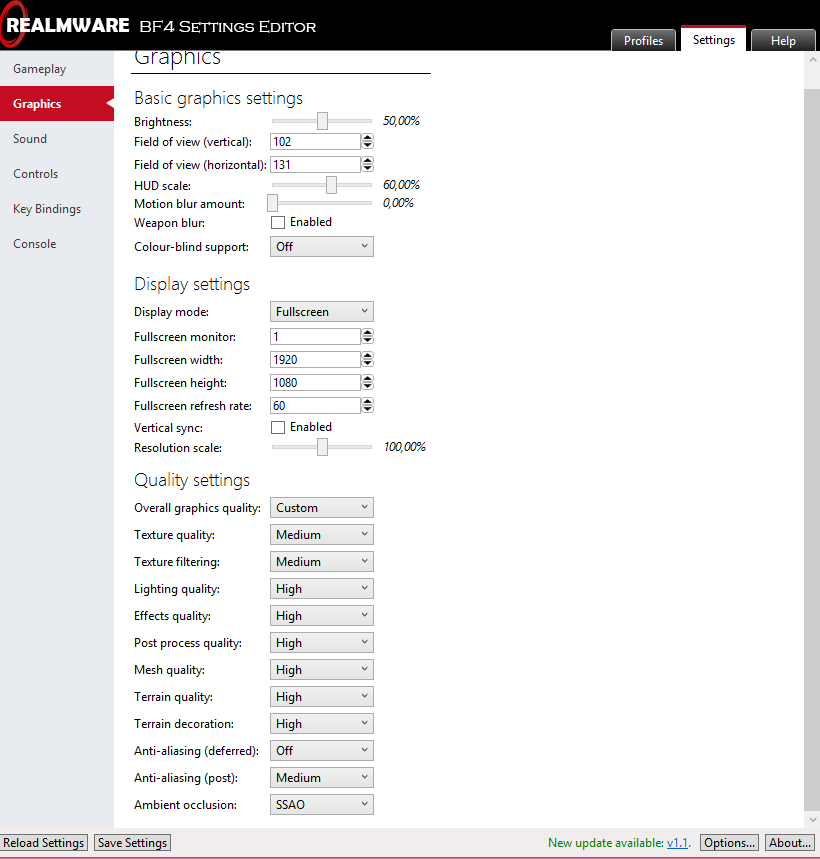The width and height of the screenshot is (820, 859).
Task: Open the Profiles tab
Action: [x=643, y=41]
